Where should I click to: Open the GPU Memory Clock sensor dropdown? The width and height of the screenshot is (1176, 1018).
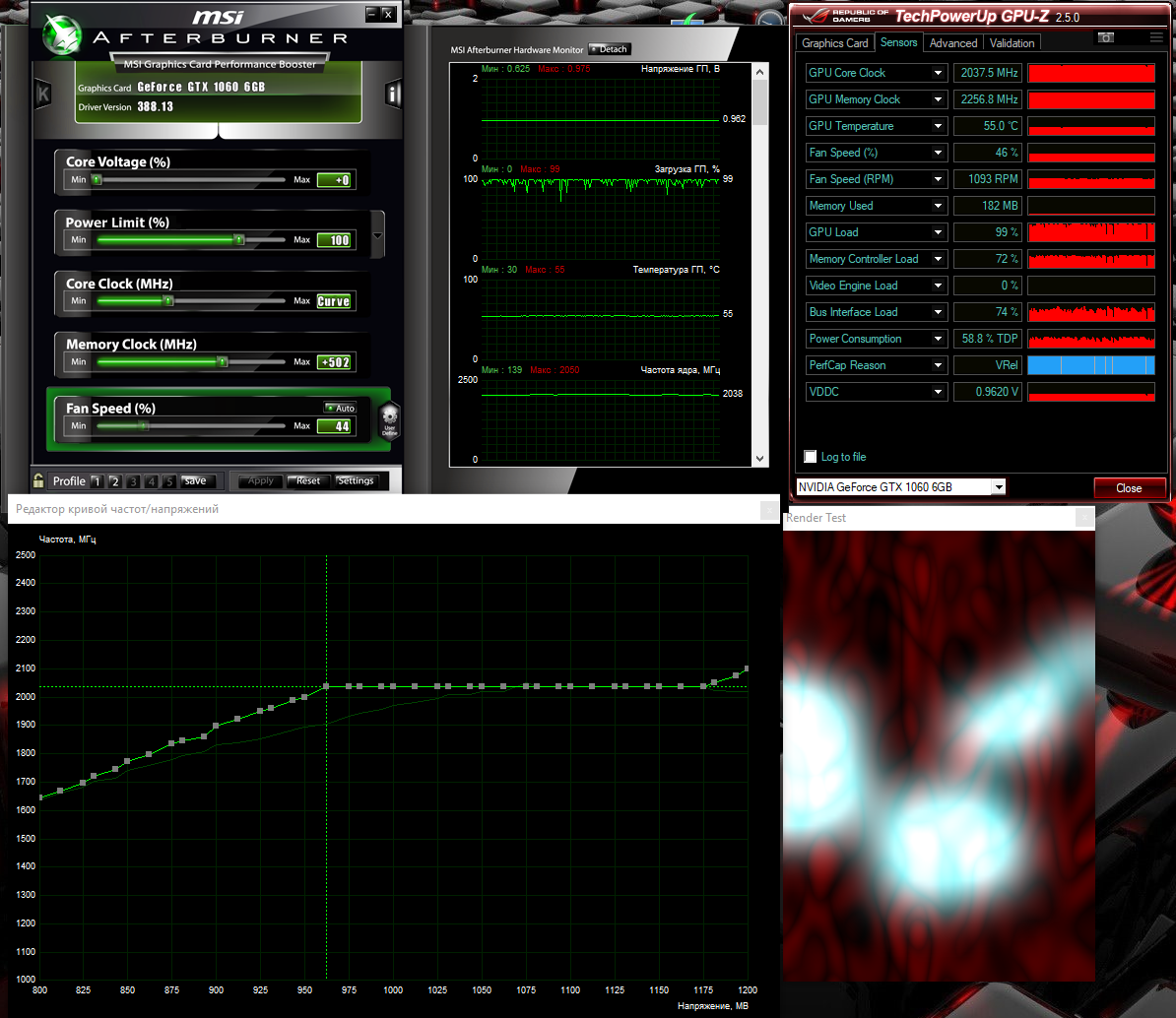[x=938, y=99]
